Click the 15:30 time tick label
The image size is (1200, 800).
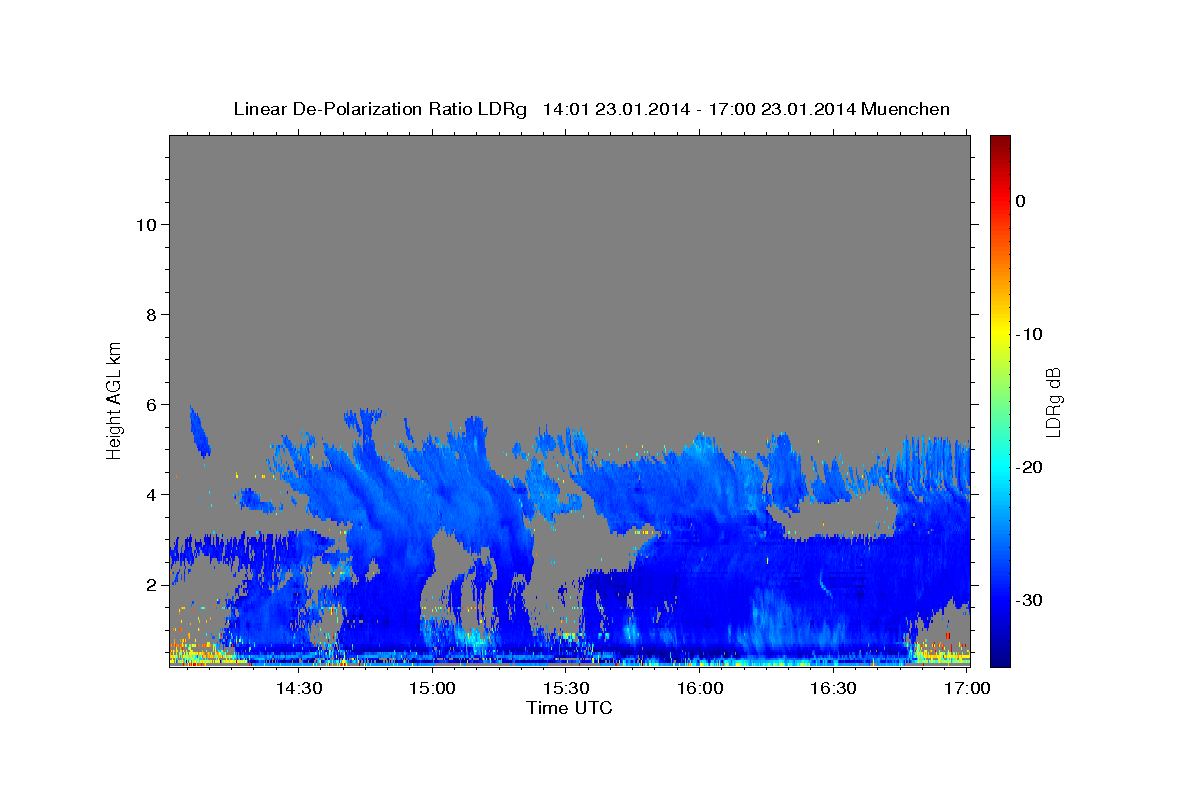(566, 688)
